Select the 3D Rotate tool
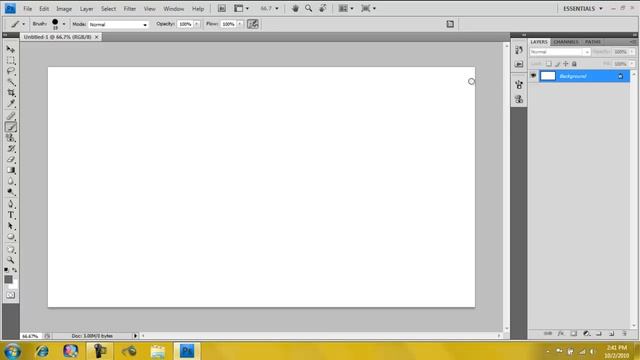The image size is (640, 360). point(11,249)
